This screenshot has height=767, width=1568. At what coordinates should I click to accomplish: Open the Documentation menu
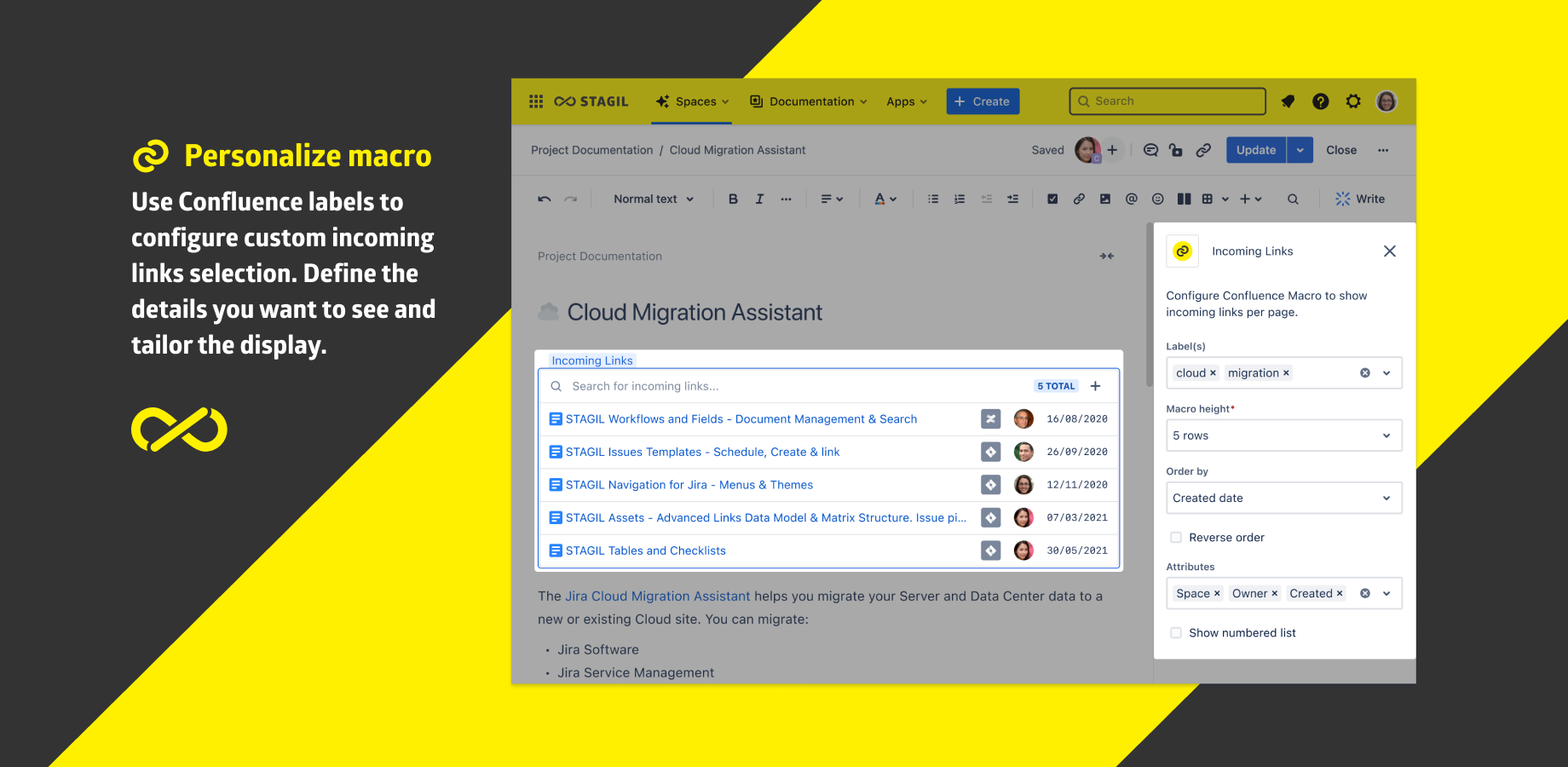809,101
